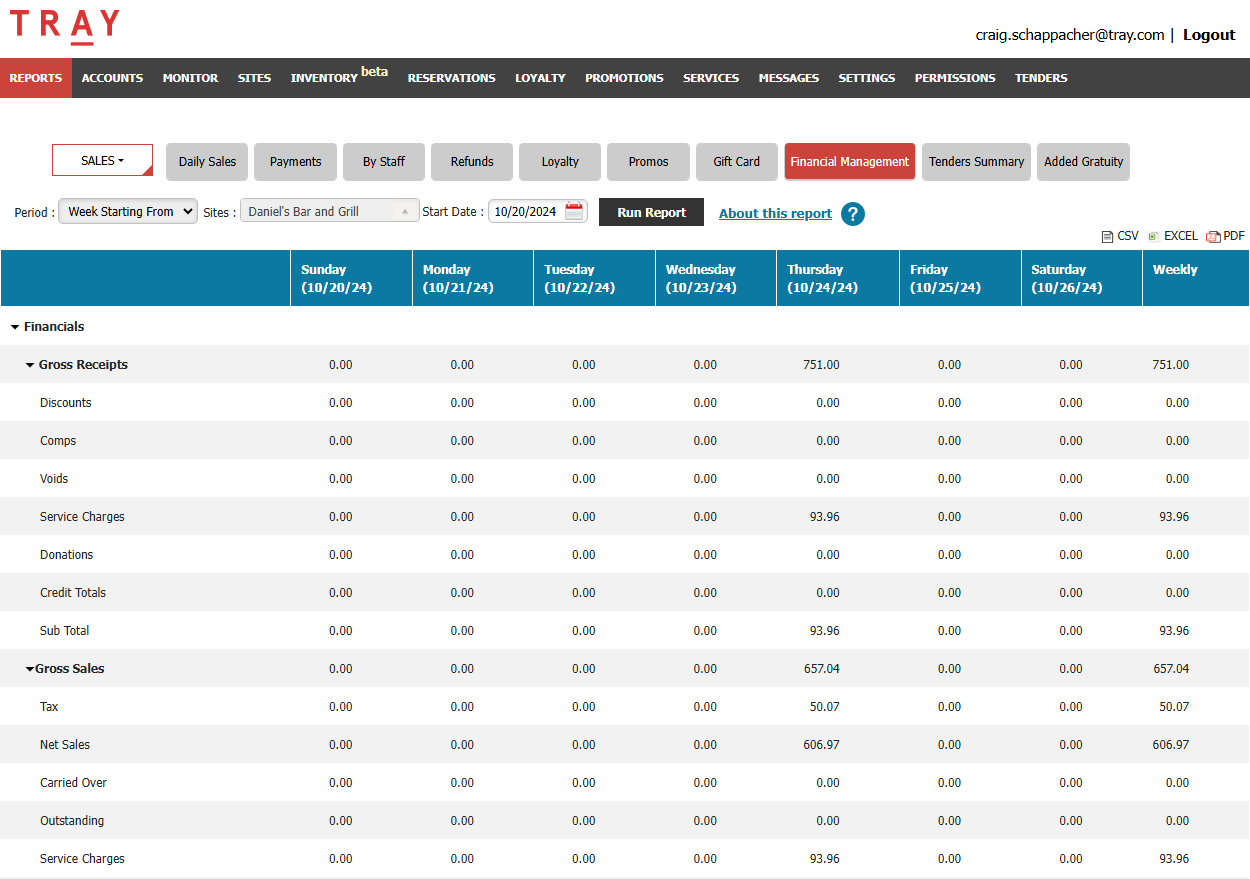Export report as PDF
1250x879 pixels.
[1225, 236]
